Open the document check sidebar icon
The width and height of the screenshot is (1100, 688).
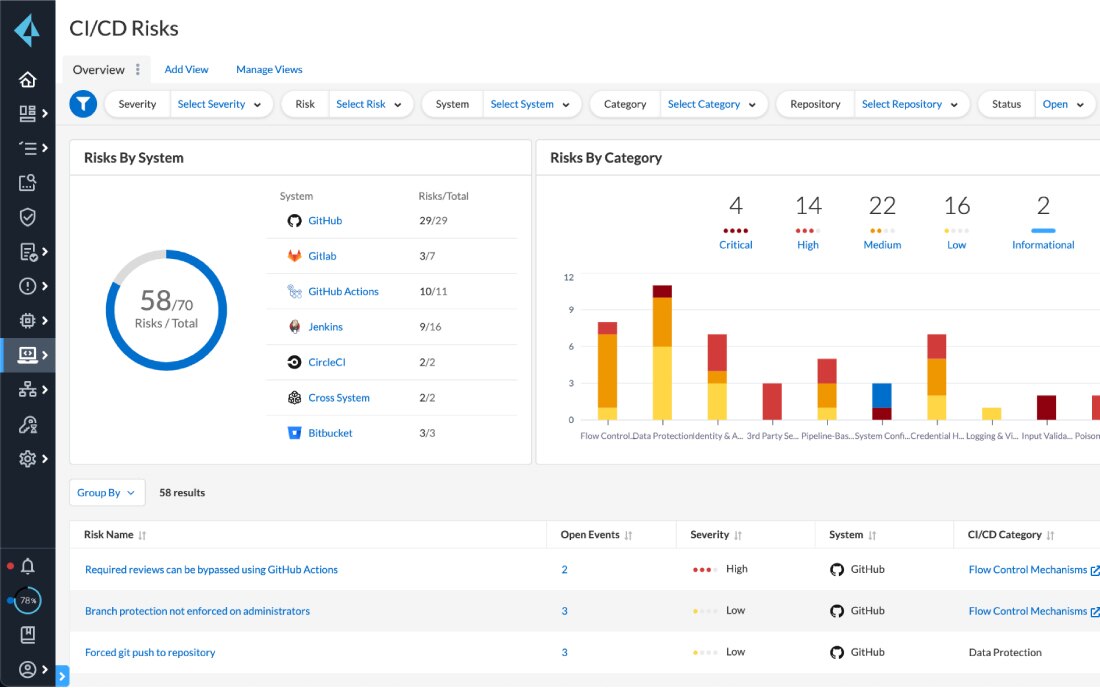point(27,251)
